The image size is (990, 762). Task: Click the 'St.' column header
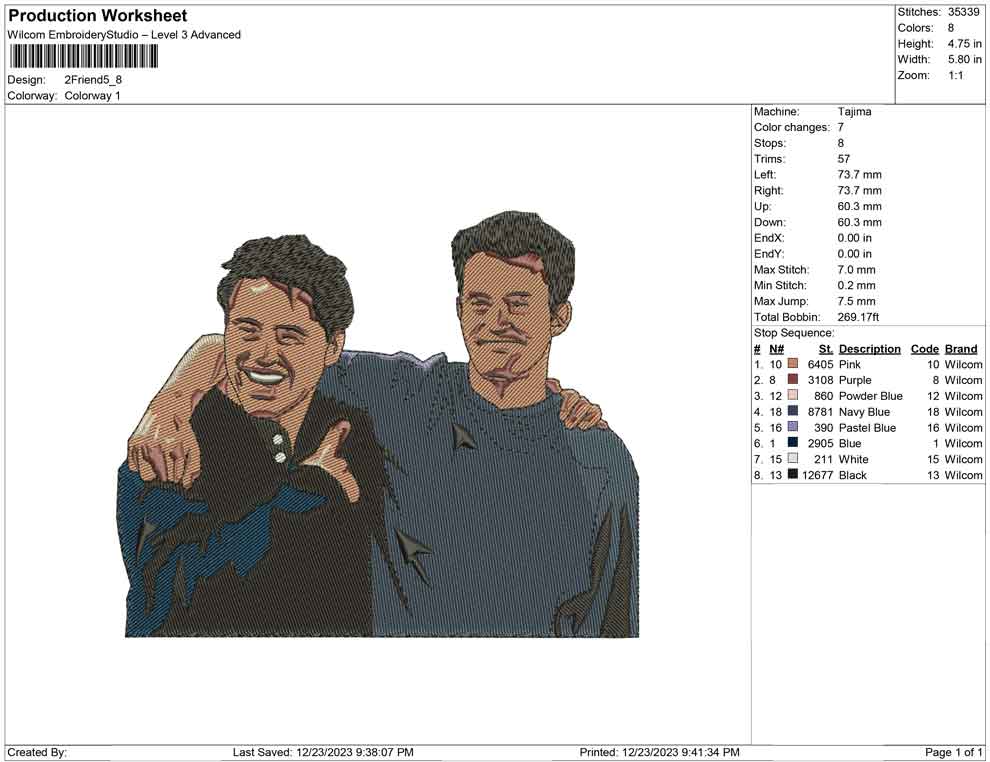click(x=826, y=349)
